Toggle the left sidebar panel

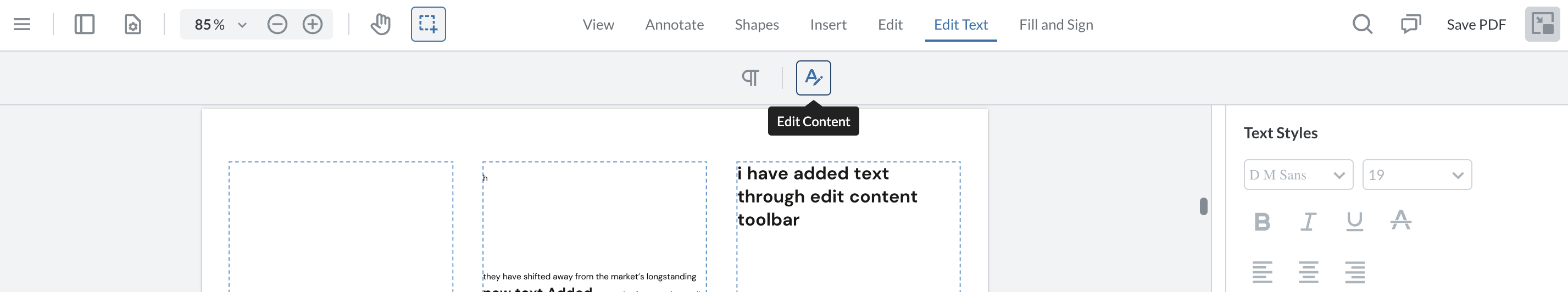(85, 24)
